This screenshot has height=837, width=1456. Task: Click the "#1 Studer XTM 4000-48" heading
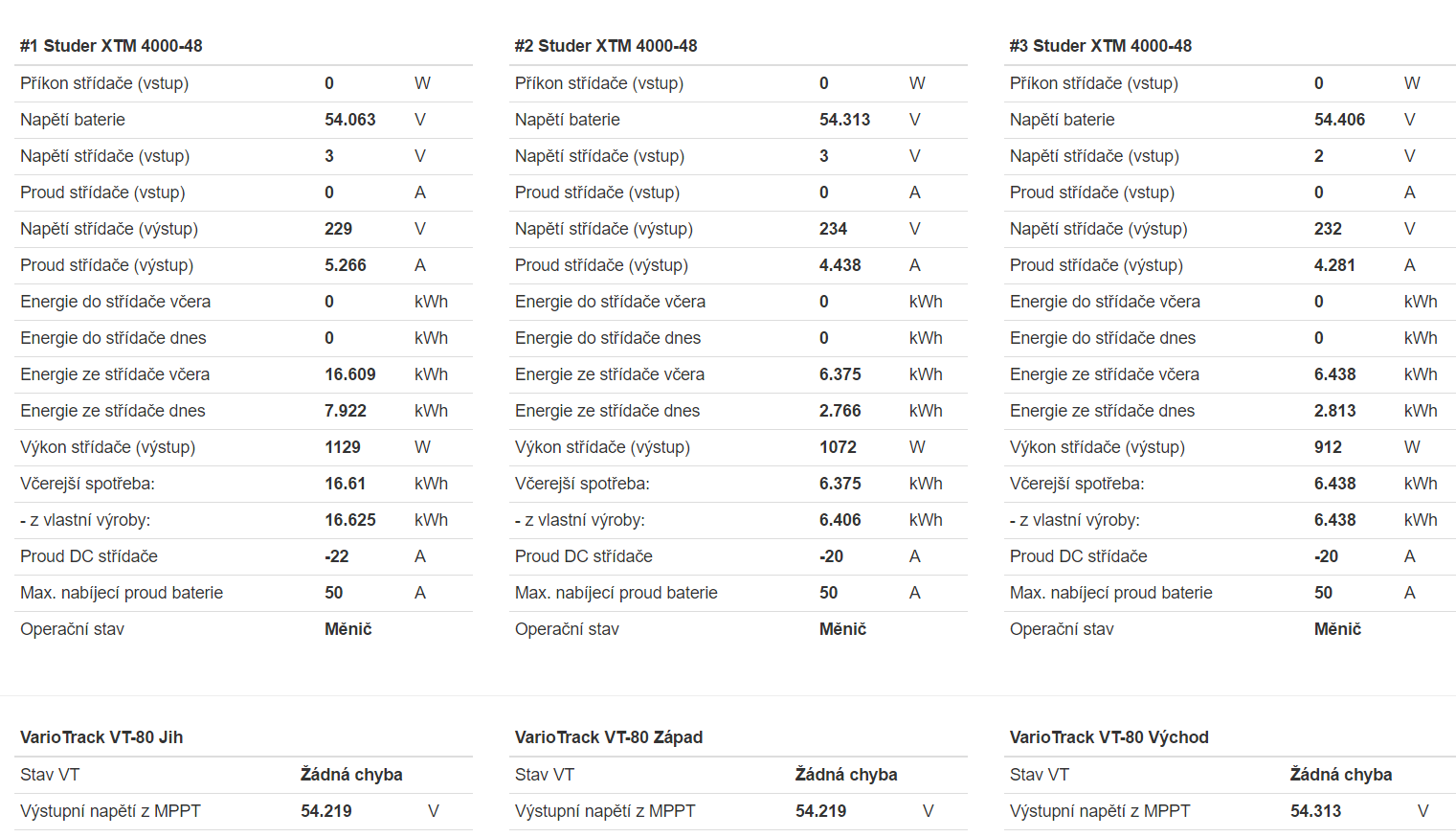click(111, 46)
